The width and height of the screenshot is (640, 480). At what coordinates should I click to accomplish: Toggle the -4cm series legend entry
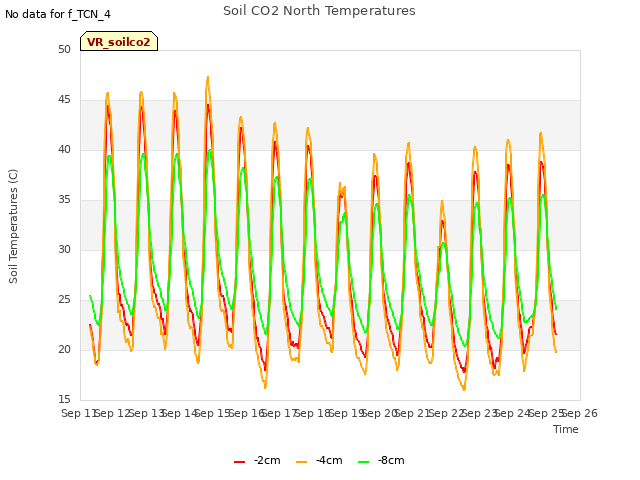point(319,460)
